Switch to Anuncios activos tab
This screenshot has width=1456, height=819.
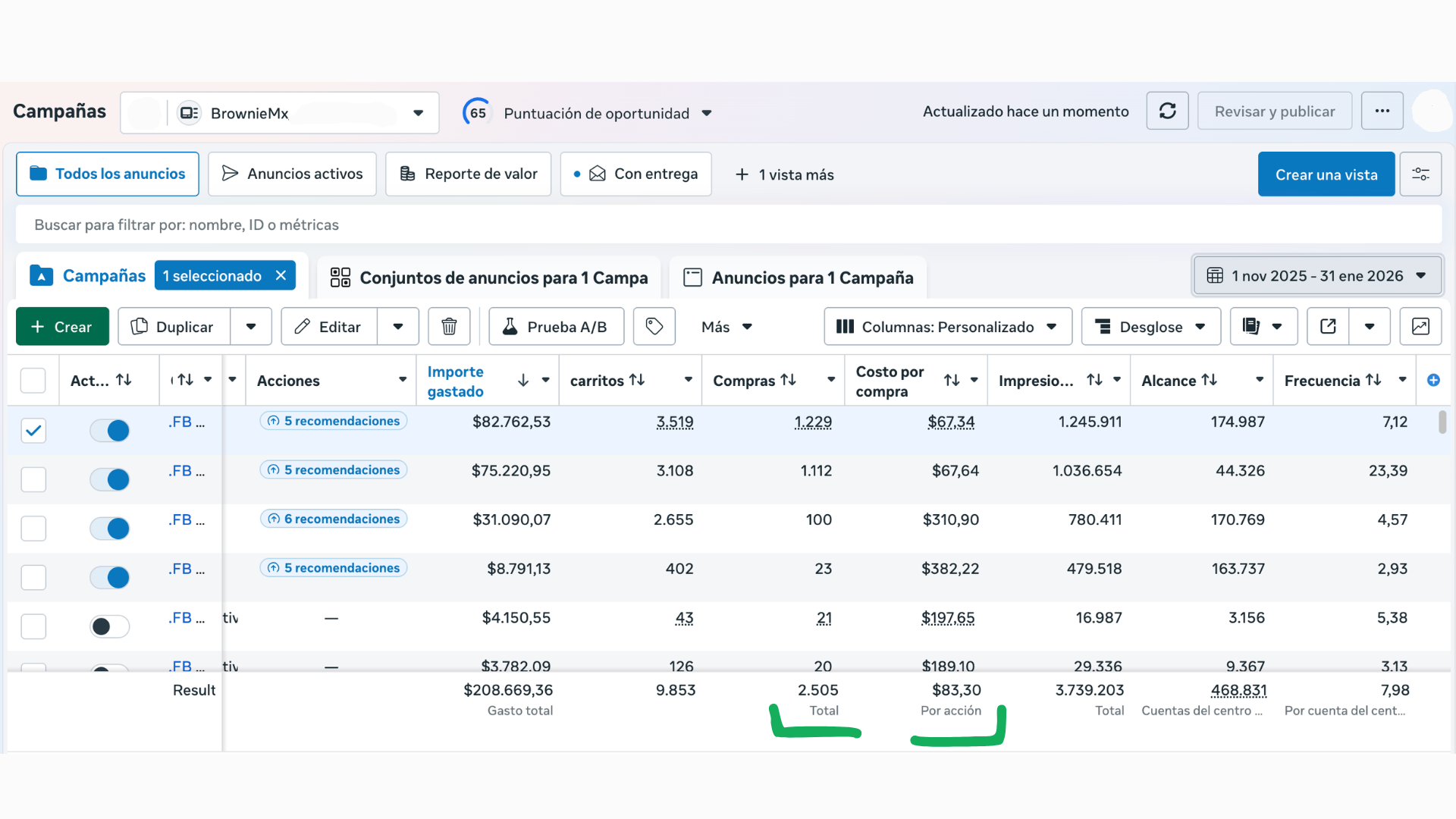pyautogui.click(x=292, y=174)
